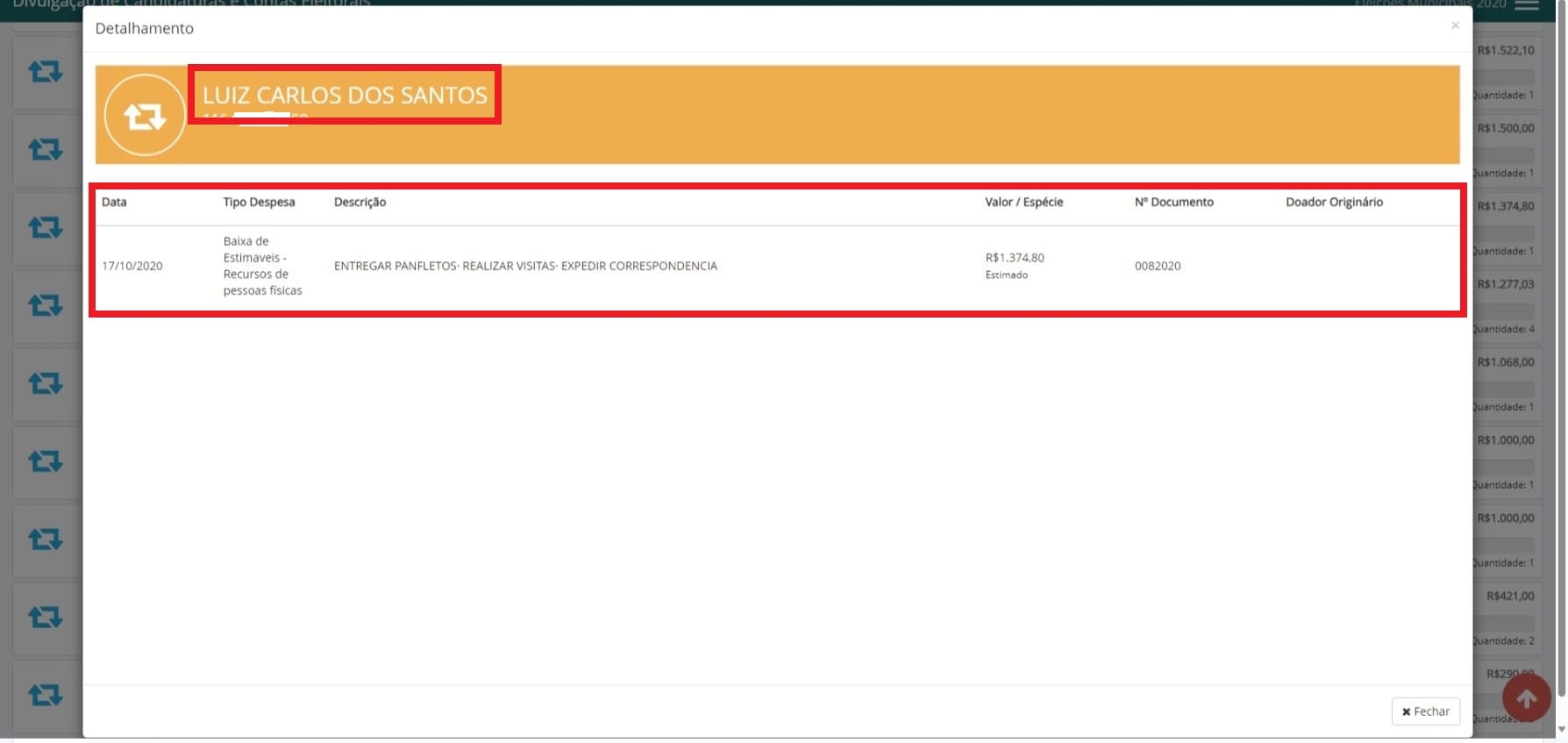Screen dimensions: 1568x743
Task: Click the transfer icon in the R$1.068,00 row
Action: point(46,384)
